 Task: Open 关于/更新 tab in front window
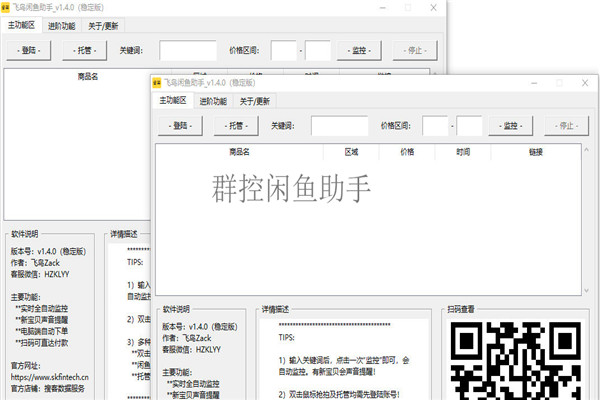pos(254,101)
